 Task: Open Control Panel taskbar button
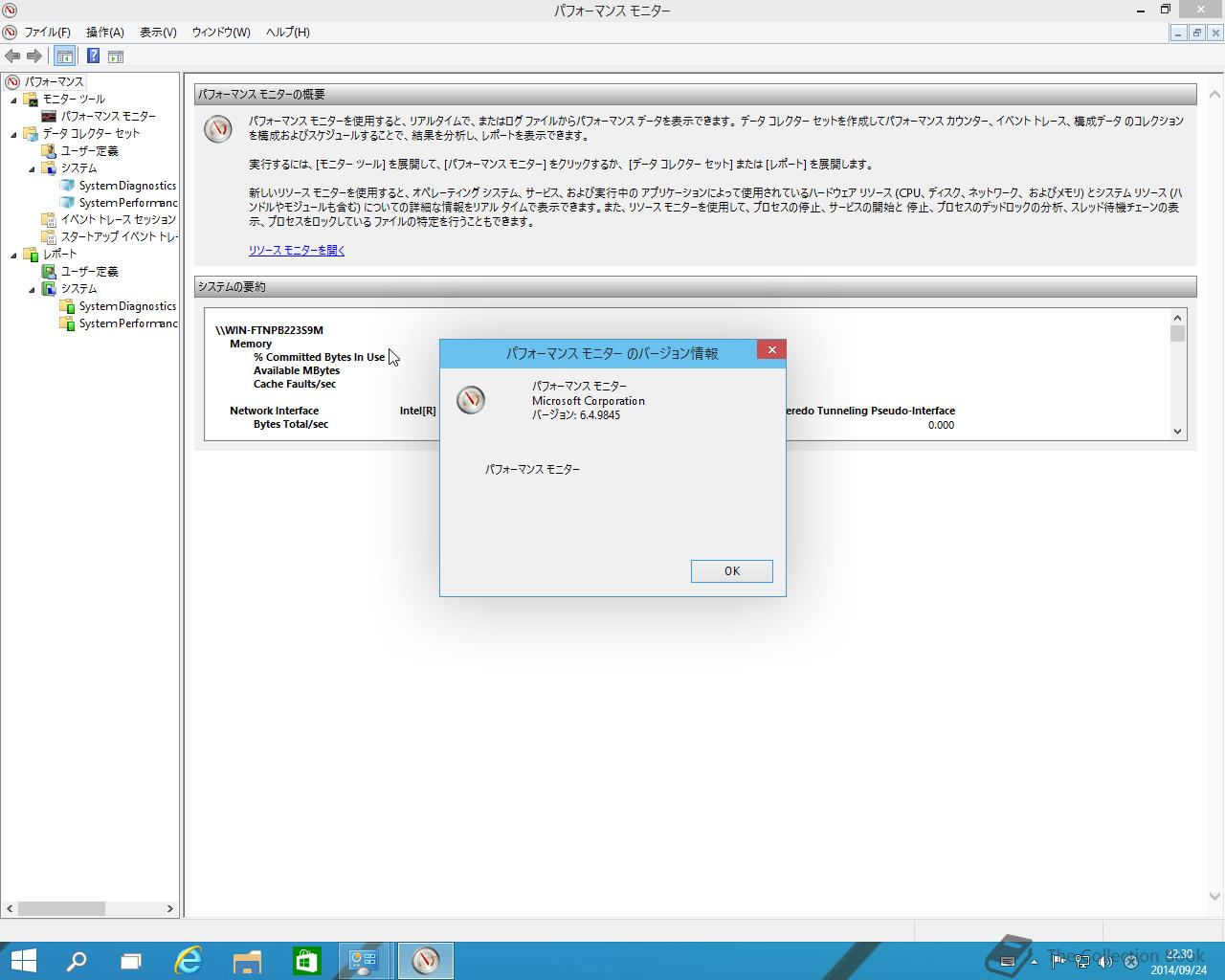(365, 961)
